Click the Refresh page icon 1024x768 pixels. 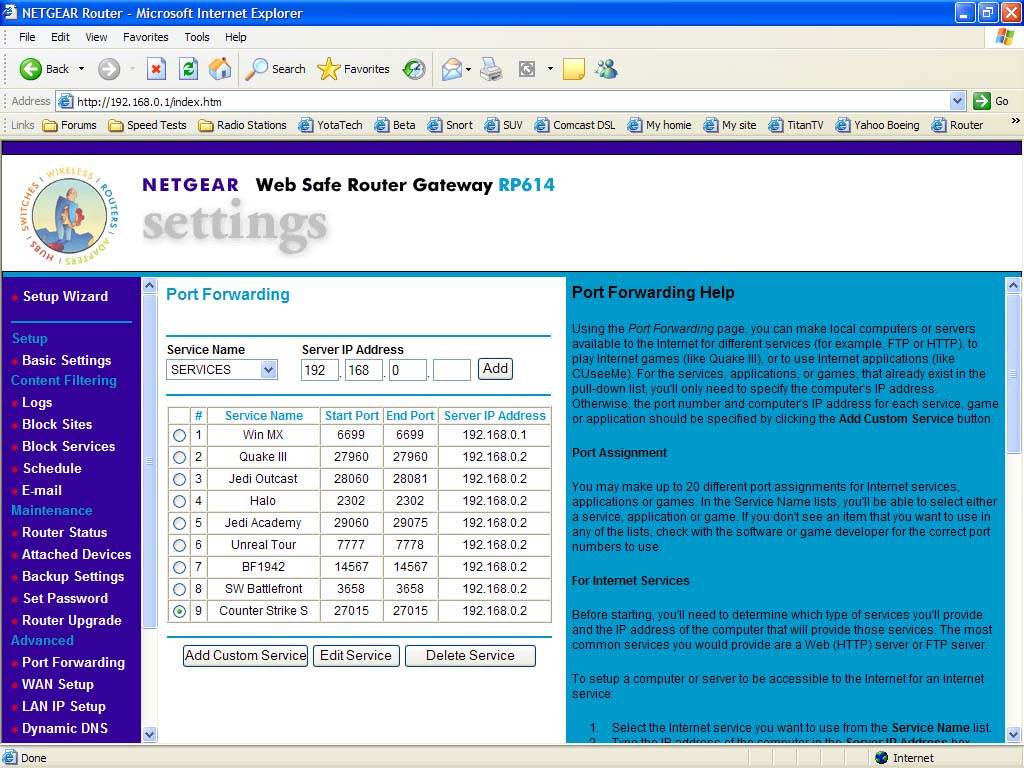point(188,69)
